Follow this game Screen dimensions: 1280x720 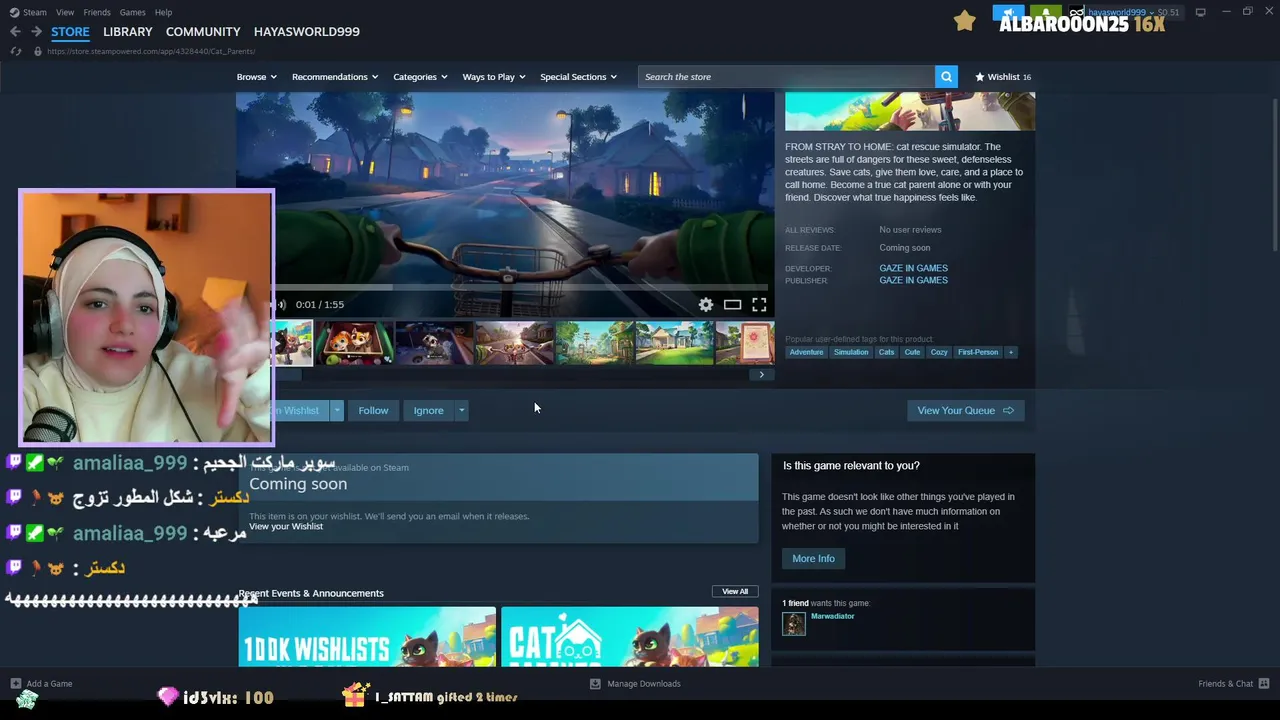point(373,410)
